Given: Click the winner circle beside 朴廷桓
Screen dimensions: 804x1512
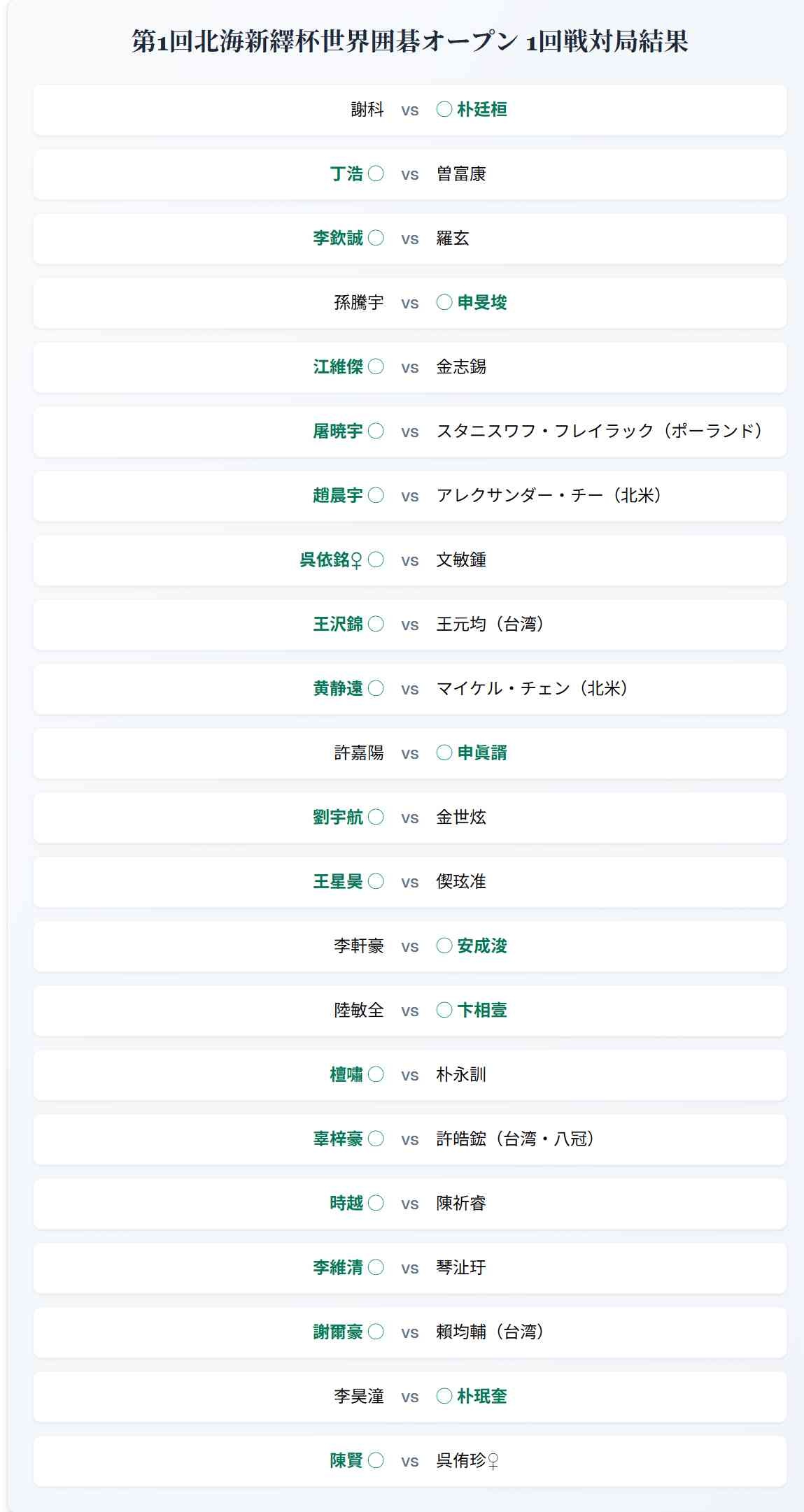Looking at the screenshot, I should point(444,109).
